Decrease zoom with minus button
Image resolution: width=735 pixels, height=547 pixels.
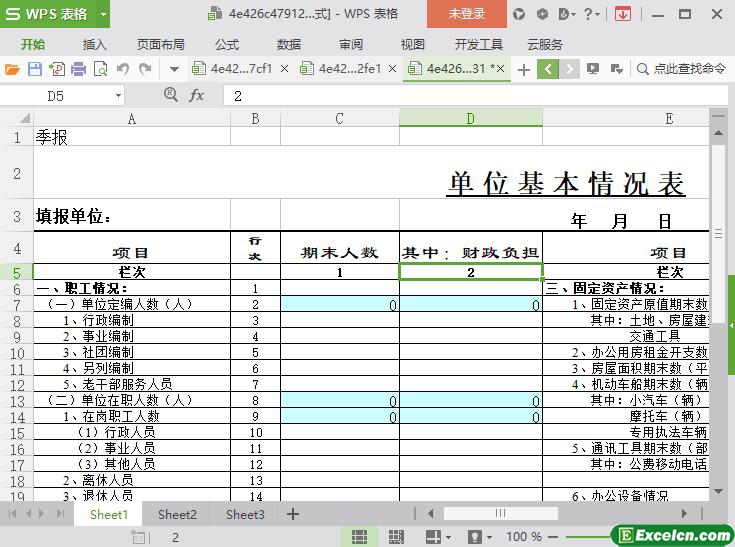point(553,537)
